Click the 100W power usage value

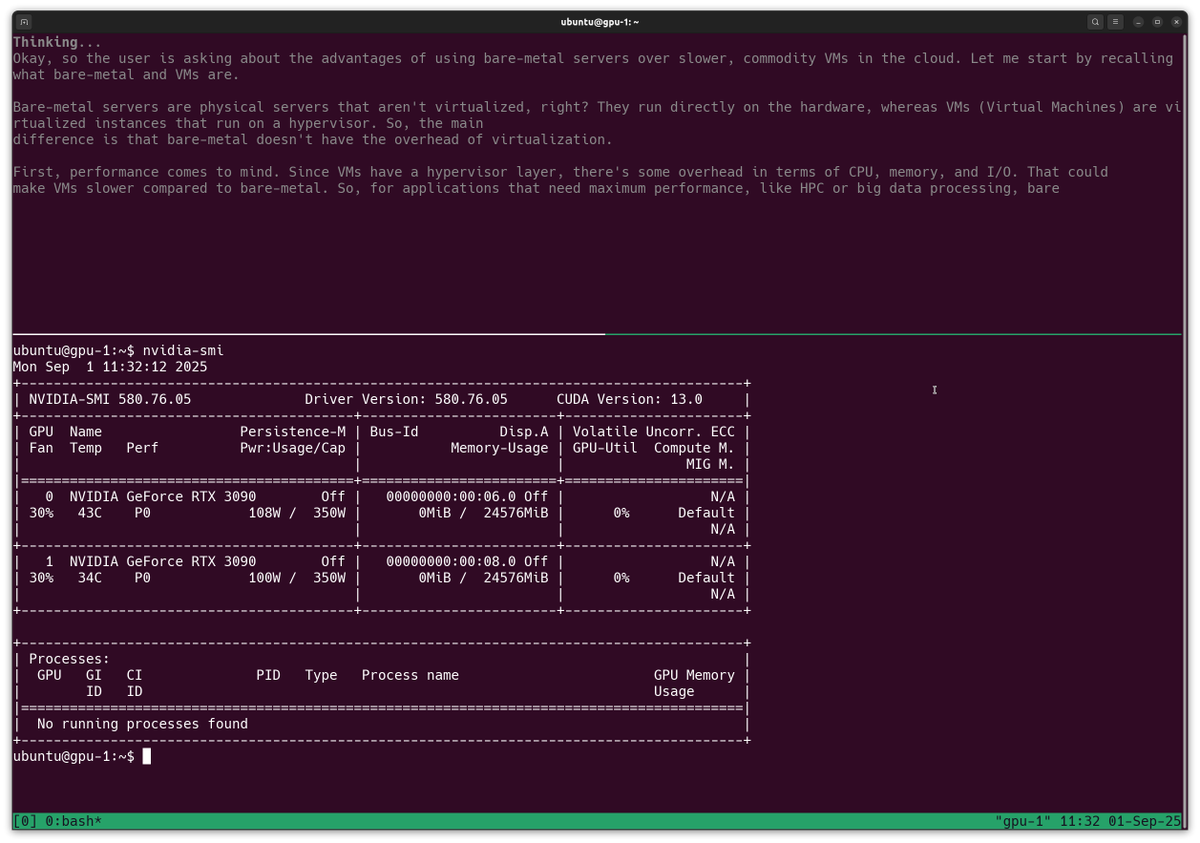click(264, 578)
